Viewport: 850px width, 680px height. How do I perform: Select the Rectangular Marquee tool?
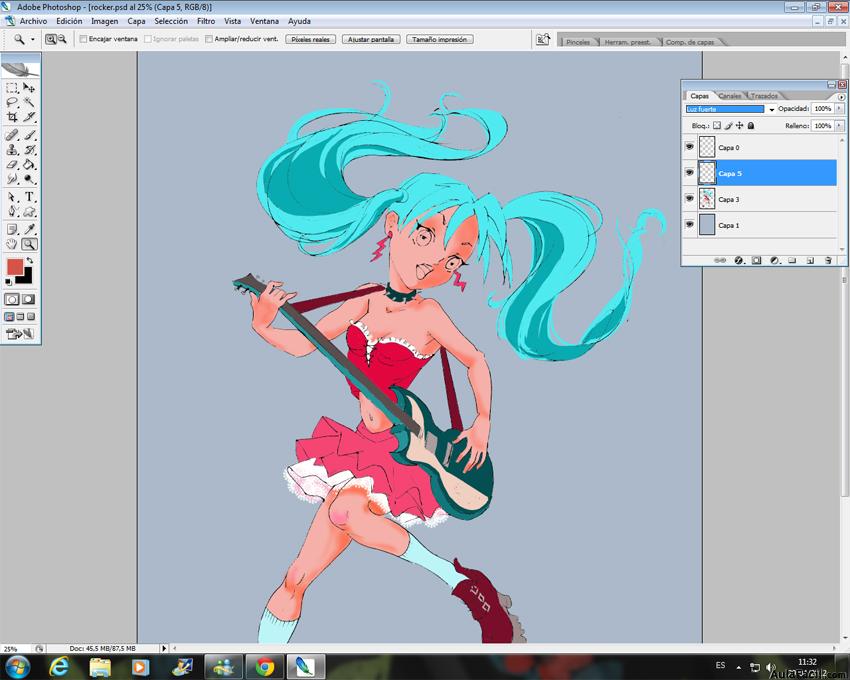(12, 88)
